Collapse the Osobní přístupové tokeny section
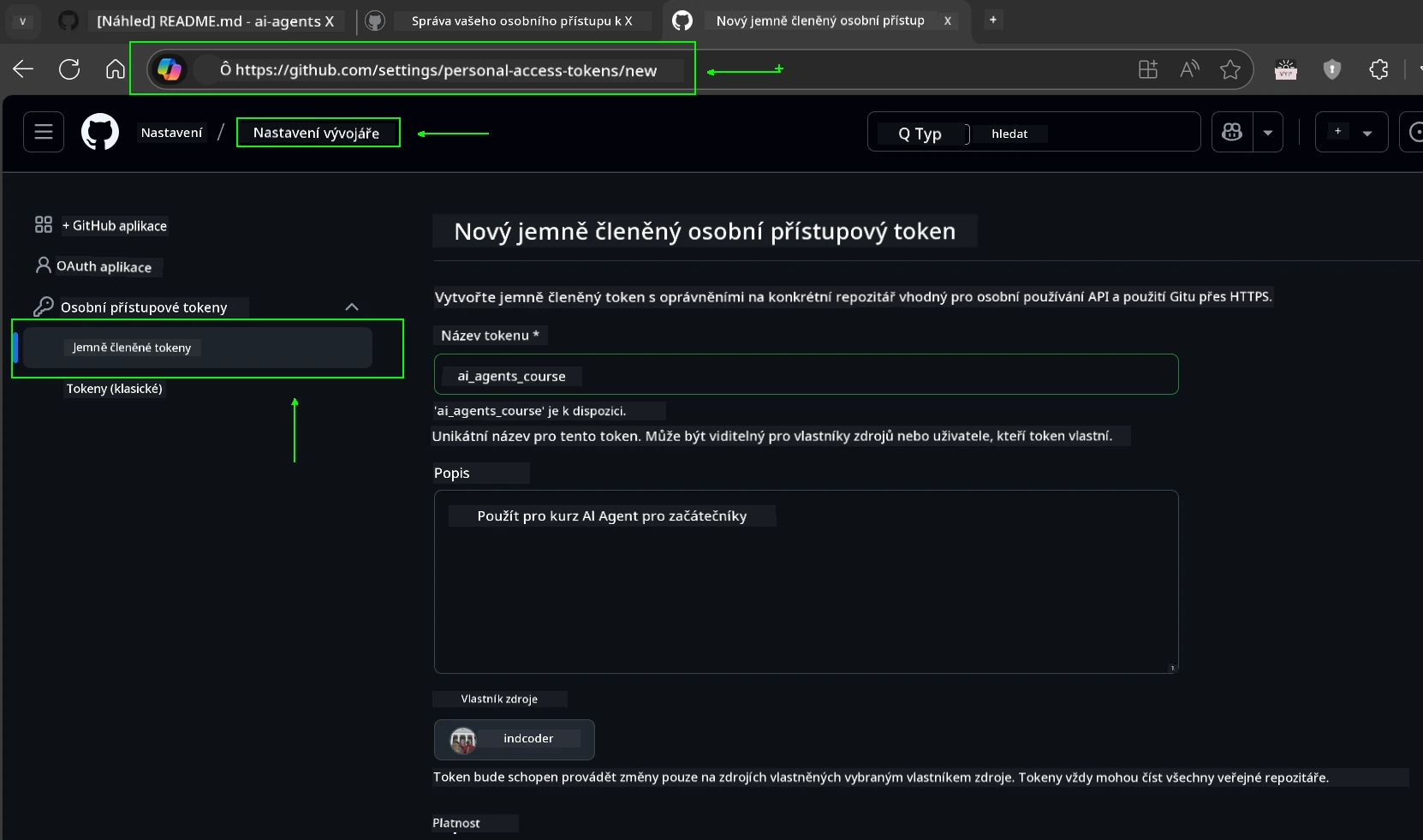 (351, 307)
